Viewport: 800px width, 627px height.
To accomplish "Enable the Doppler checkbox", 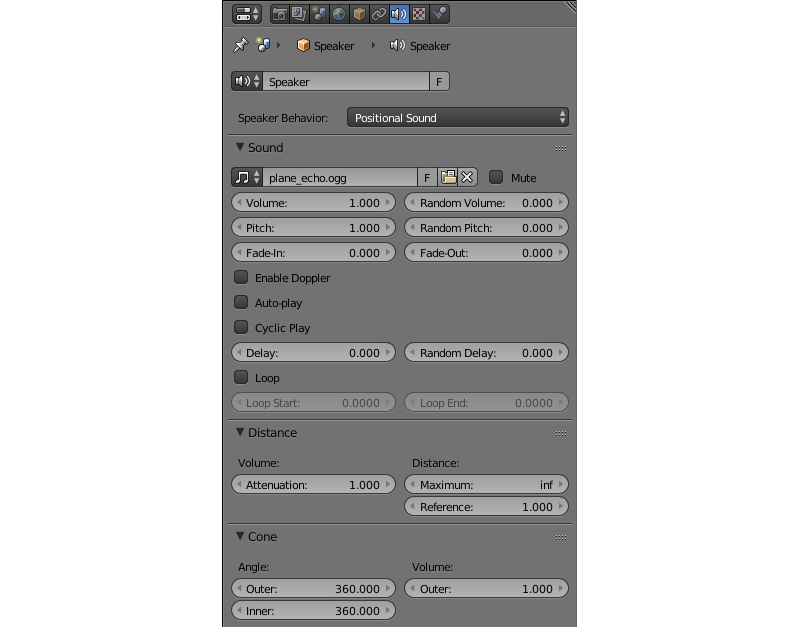I will pos(241,277).
